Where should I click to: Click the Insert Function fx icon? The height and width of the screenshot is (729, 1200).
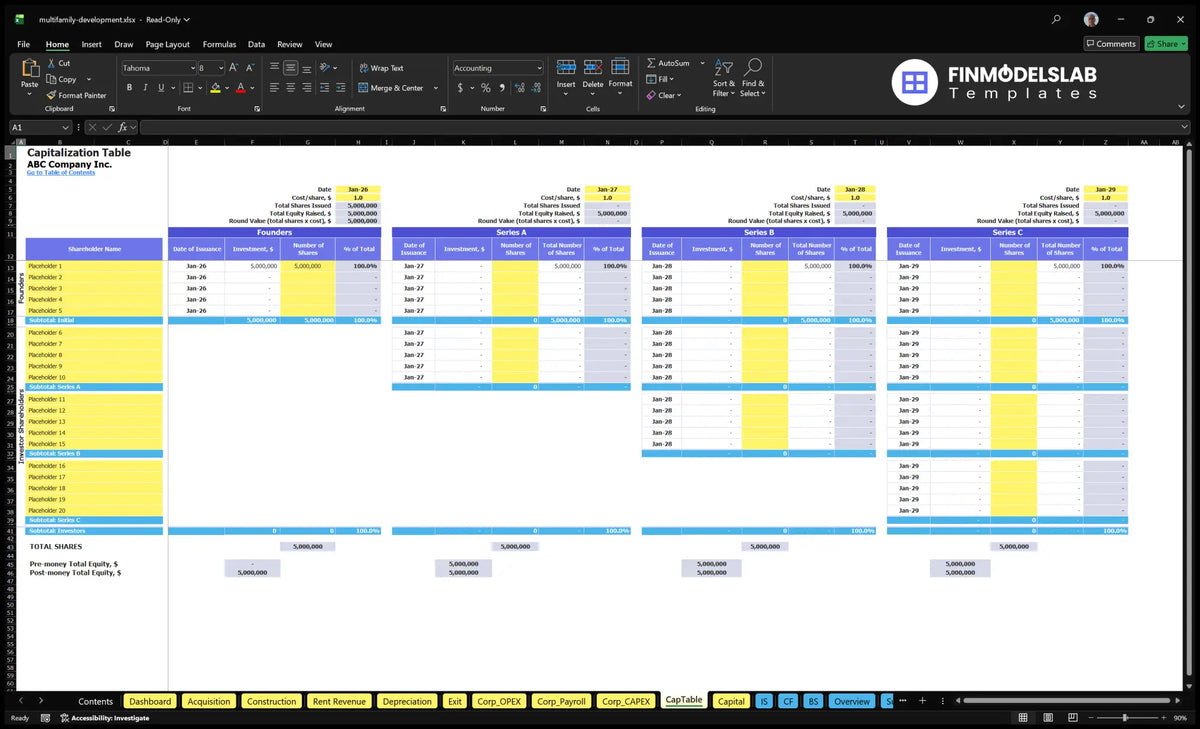[123, 127]
